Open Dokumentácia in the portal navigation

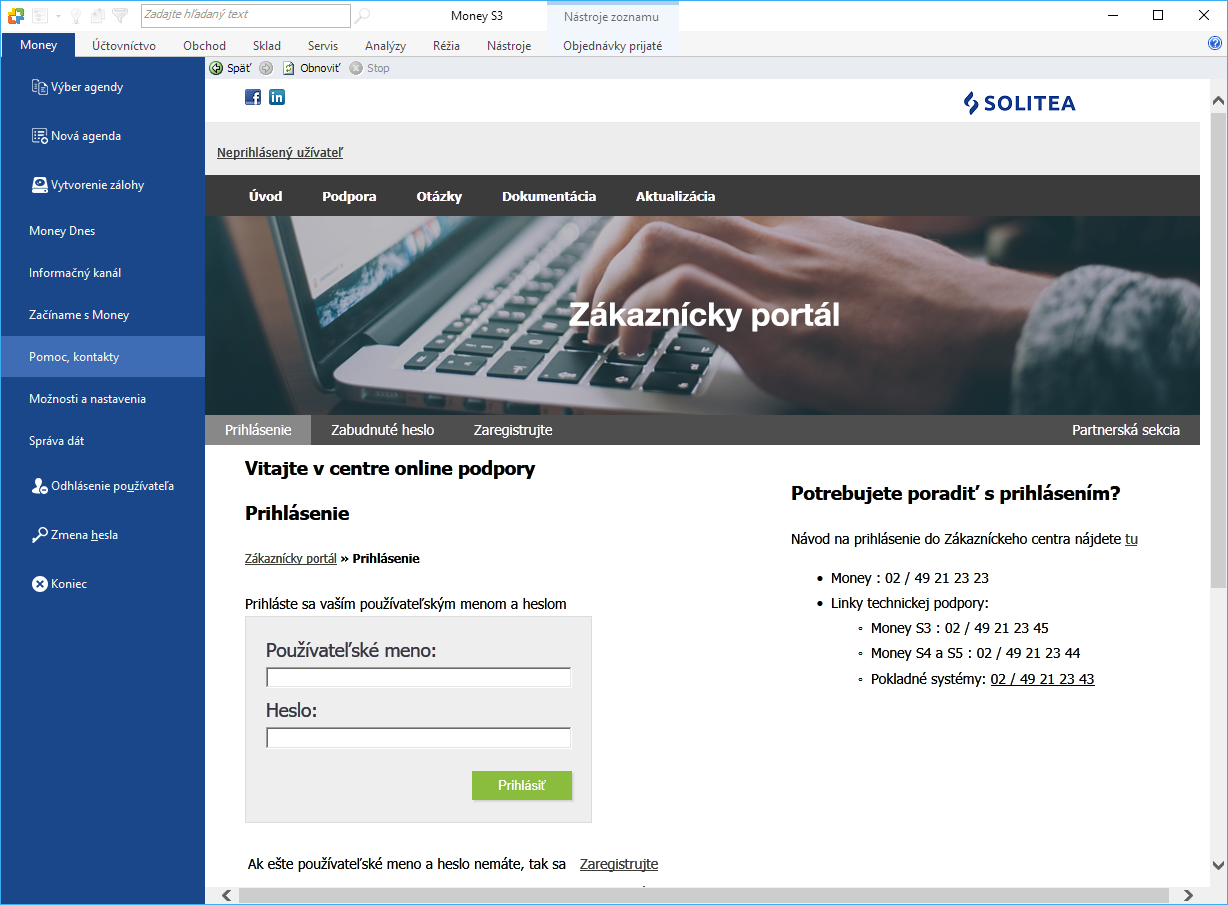[x=549, y=196]
